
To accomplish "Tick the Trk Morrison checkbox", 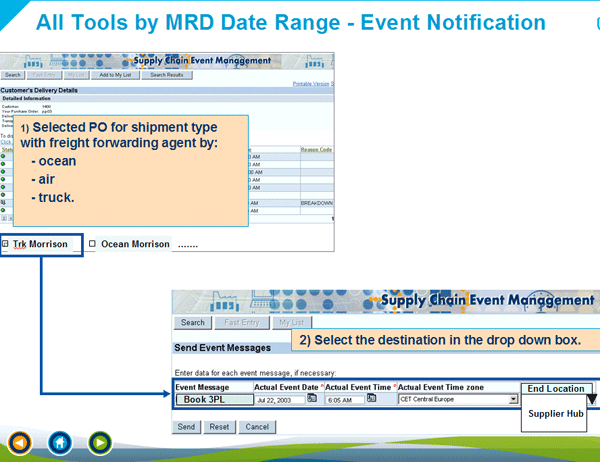I will [5, 244].
